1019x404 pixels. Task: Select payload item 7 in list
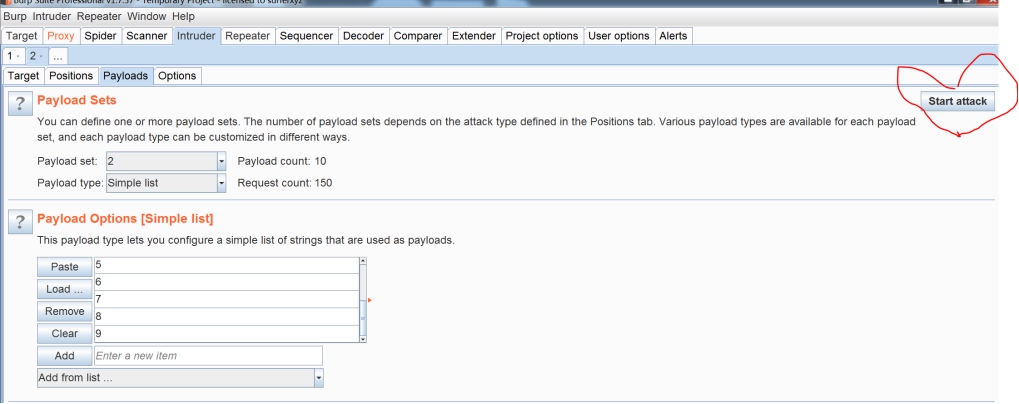coord(226,299)
